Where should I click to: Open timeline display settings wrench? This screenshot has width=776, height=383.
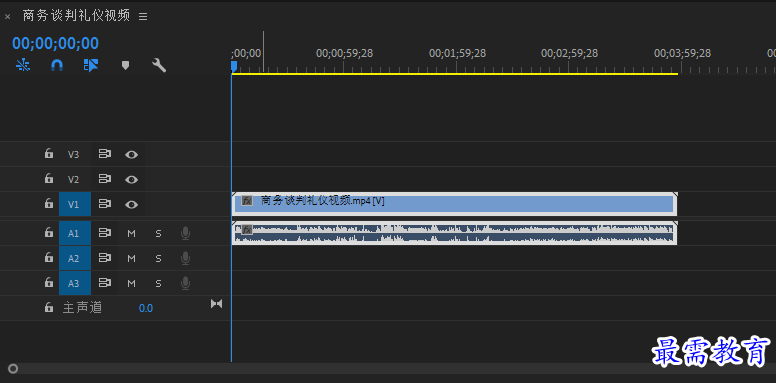[x=159, y=65]
